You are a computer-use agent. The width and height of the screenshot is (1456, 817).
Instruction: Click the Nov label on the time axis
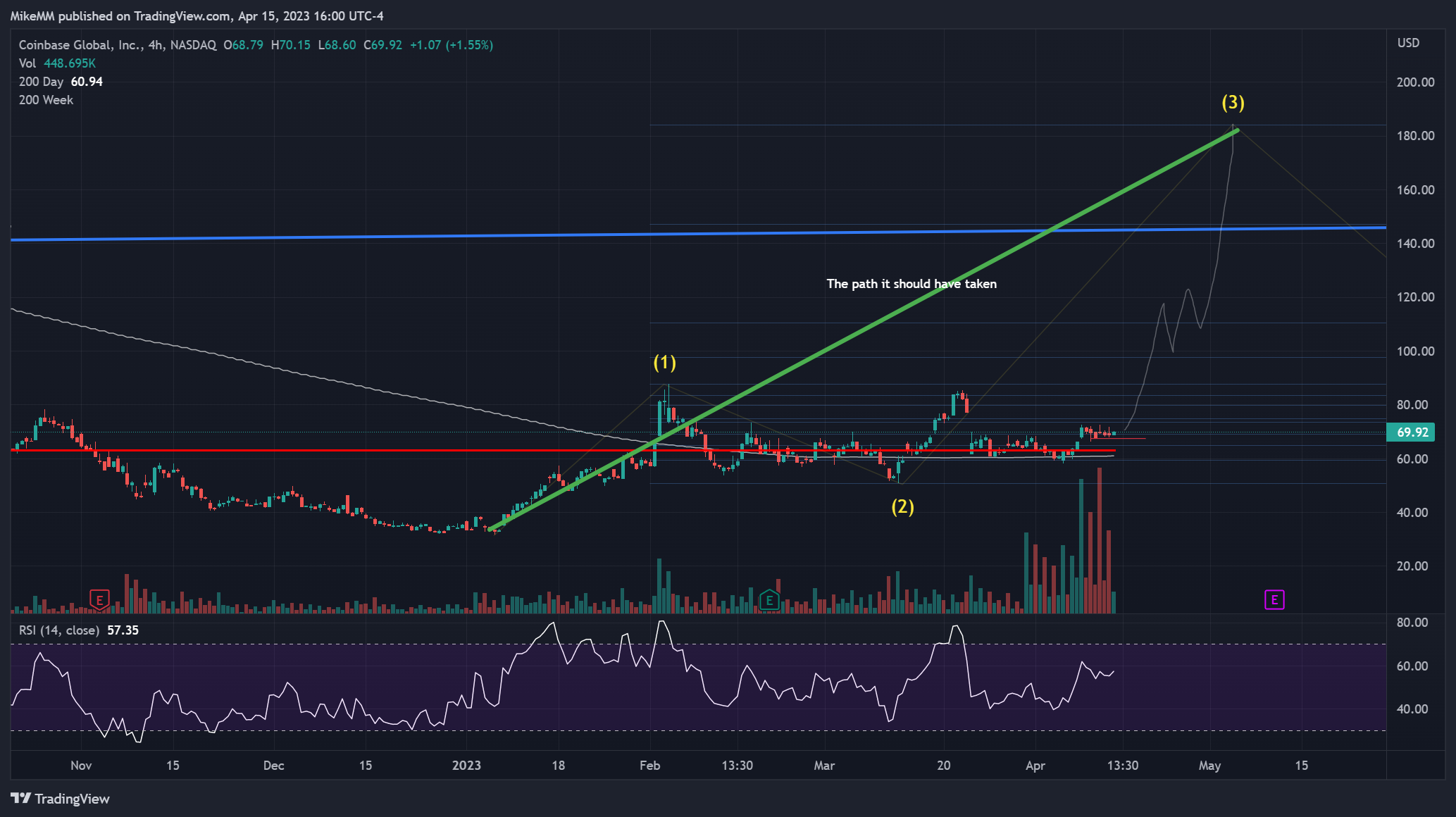tap(81, 766)
